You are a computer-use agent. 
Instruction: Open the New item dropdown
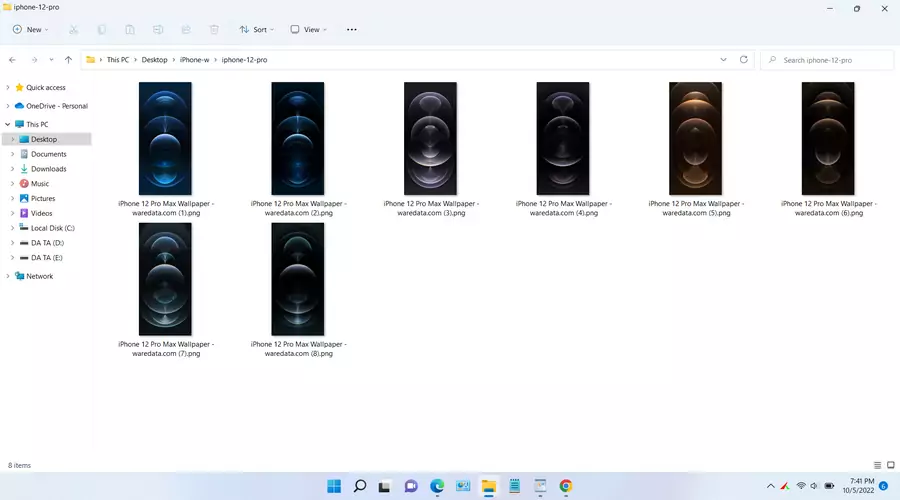pos(30,29)
